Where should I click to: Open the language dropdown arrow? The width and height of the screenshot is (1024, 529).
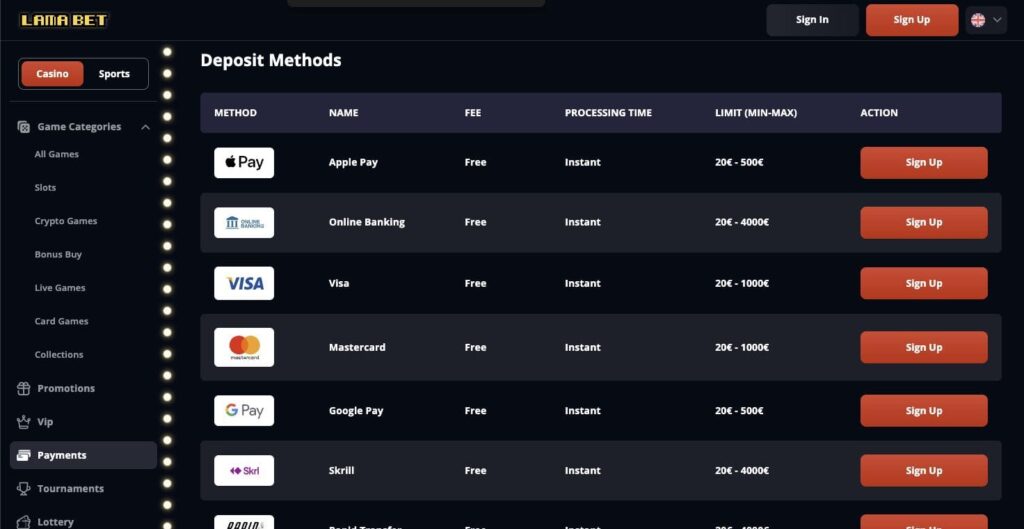point(997,20)
